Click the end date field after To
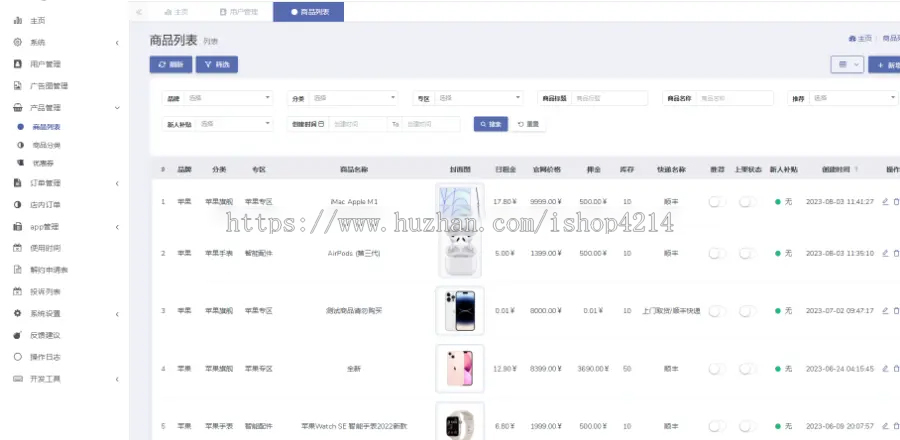The height and width of the screenshot is (440, 900). [x=431, y=124]
